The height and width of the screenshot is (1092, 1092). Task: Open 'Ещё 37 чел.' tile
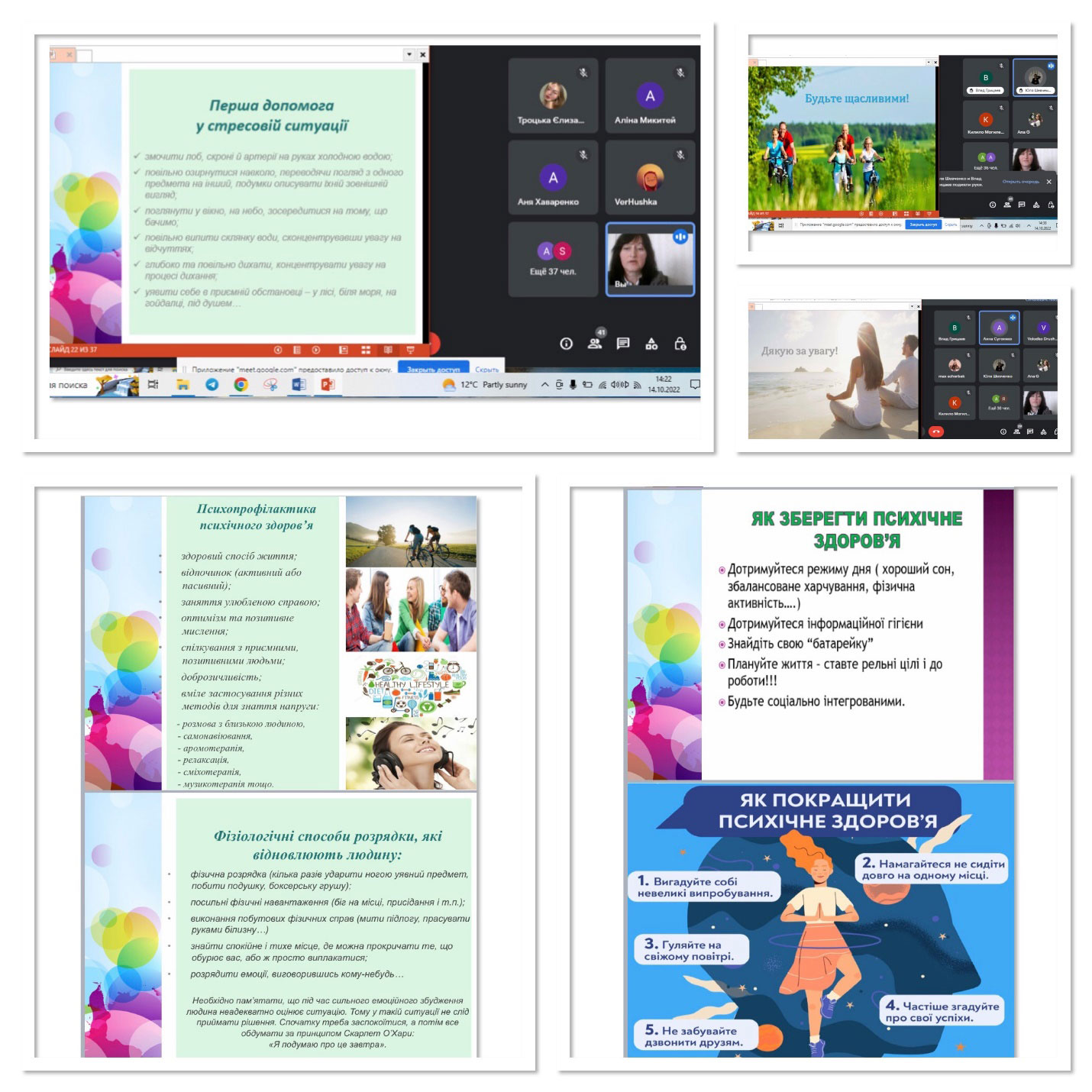click(553, 260)
